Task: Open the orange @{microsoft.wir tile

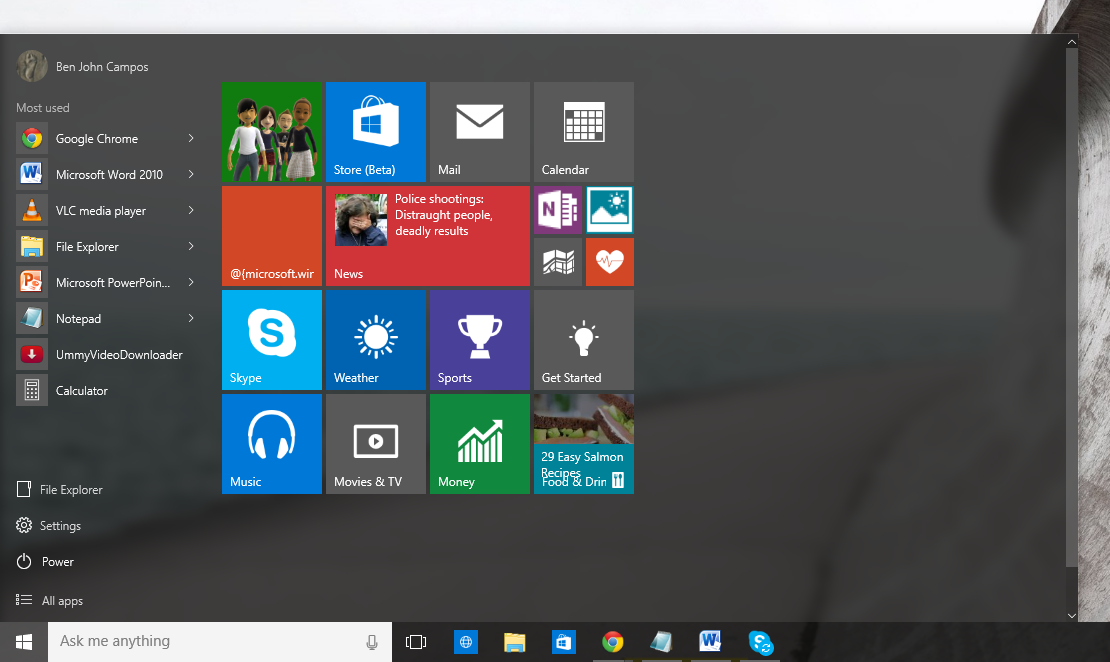Action: click(272, 236)
